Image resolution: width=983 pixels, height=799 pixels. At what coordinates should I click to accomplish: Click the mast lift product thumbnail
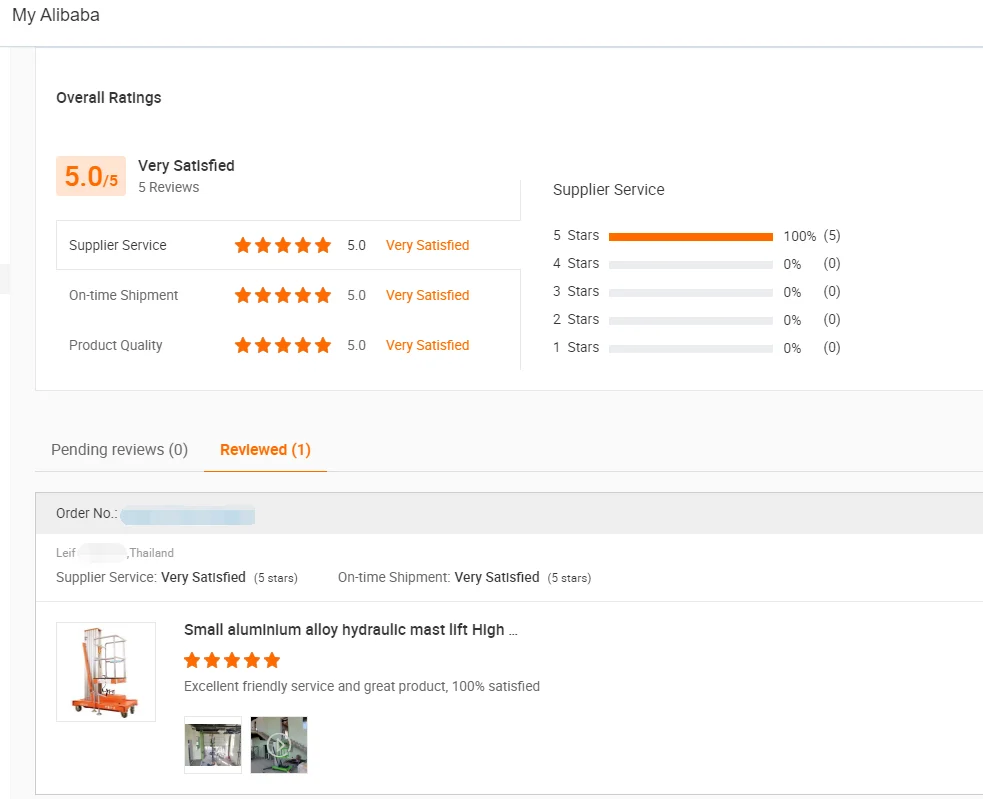tap(106, 671)
